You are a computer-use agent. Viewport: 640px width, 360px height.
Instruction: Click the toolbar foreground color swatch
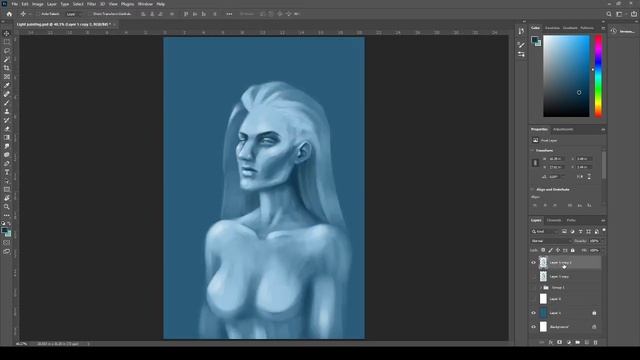coord(4,231)
